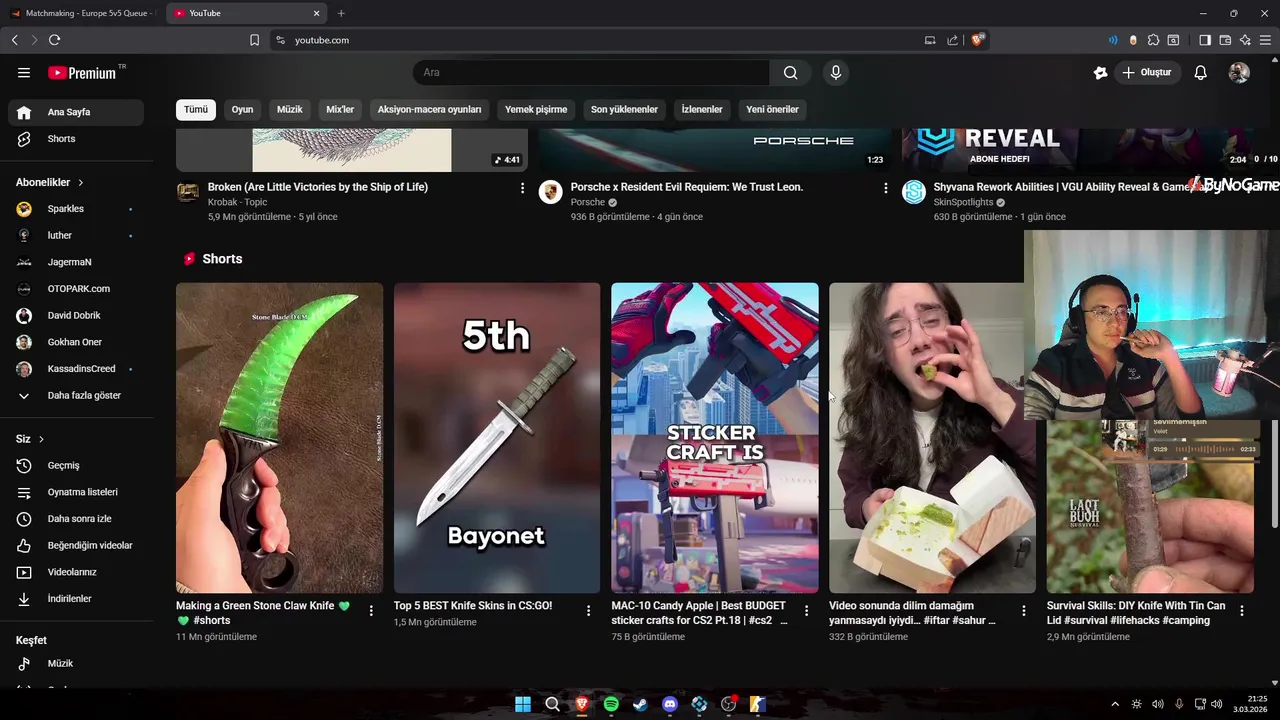Open Geçmiş history page
The width and height of the screenshot is (1280, 720).
tap(76, 466)
